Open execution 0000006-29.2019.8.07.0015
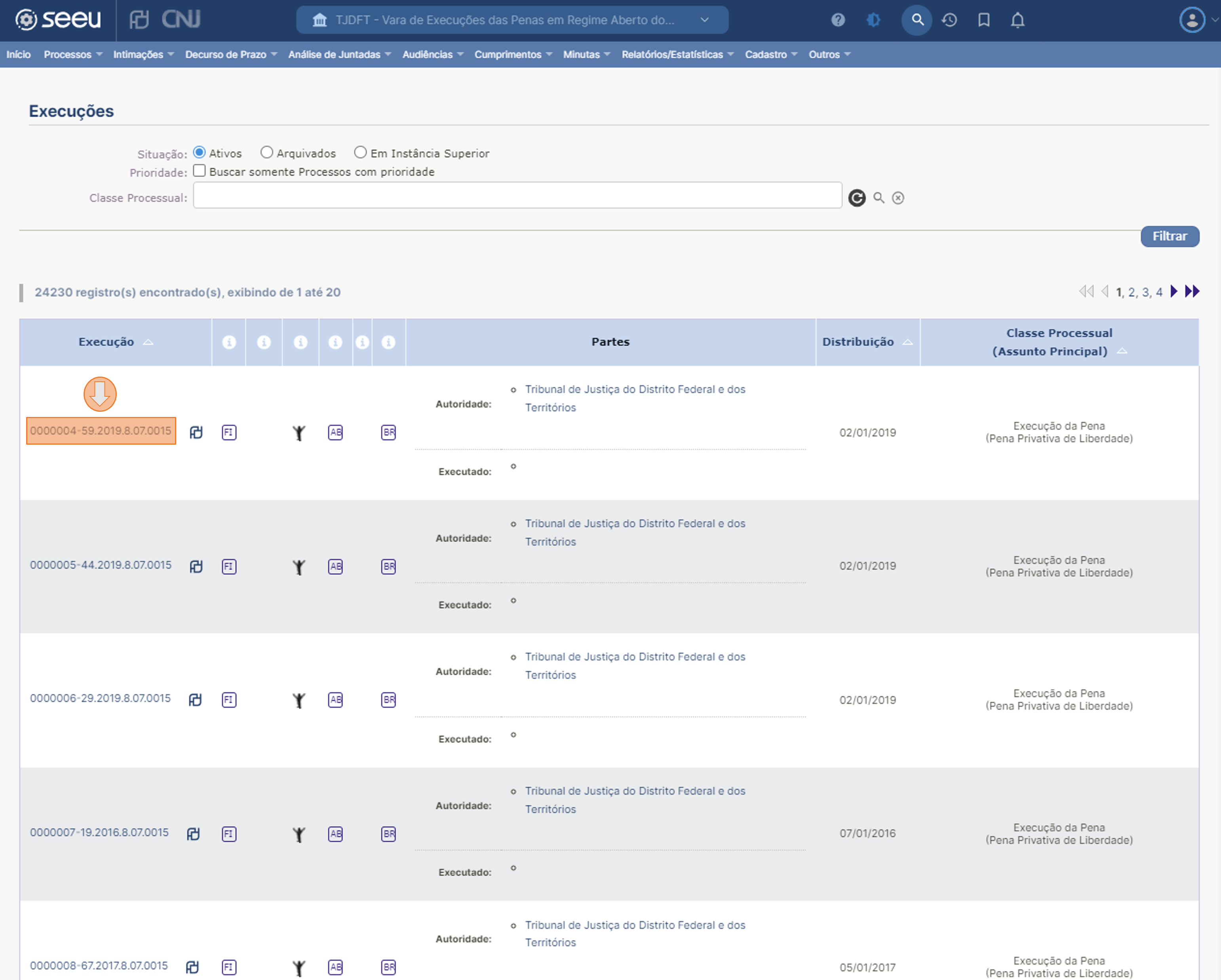This screenshot has width=1221, height=980. pyautogui.click(x=100, y=698)
